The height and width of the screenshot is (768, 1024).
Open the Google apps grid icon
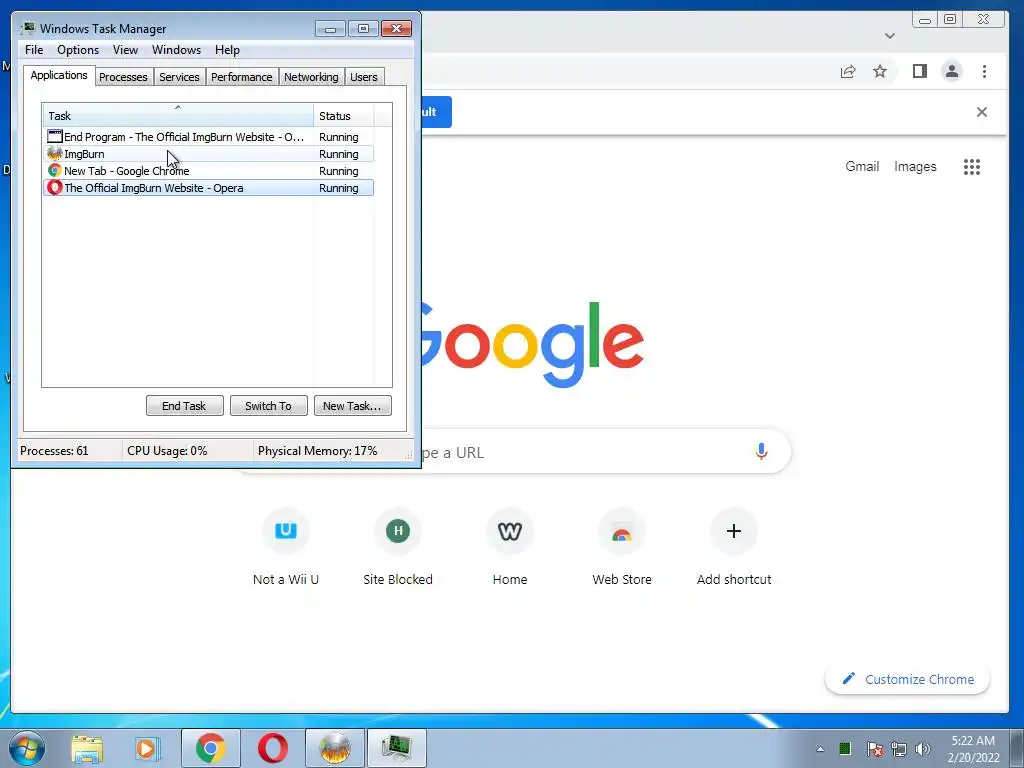pos(972,167)
